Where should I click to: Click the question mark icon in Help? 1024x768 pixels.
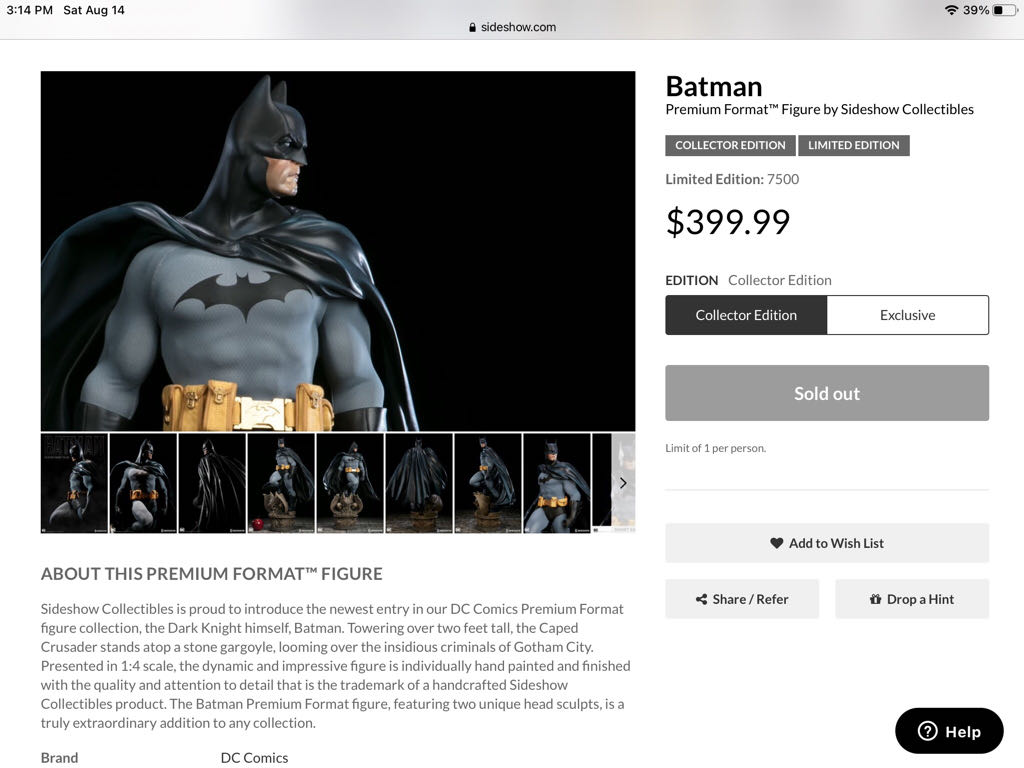(927, 731)
